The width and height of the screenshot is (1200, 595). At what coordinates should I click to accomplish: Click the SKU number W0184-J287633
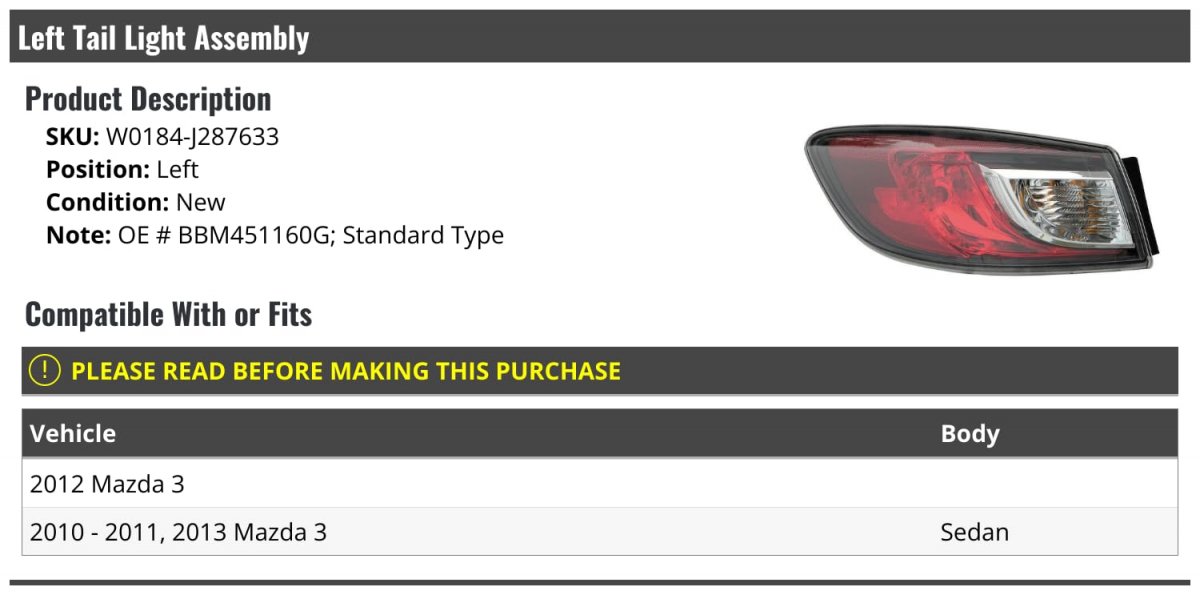pyautogui.click(x=193, y=137)
